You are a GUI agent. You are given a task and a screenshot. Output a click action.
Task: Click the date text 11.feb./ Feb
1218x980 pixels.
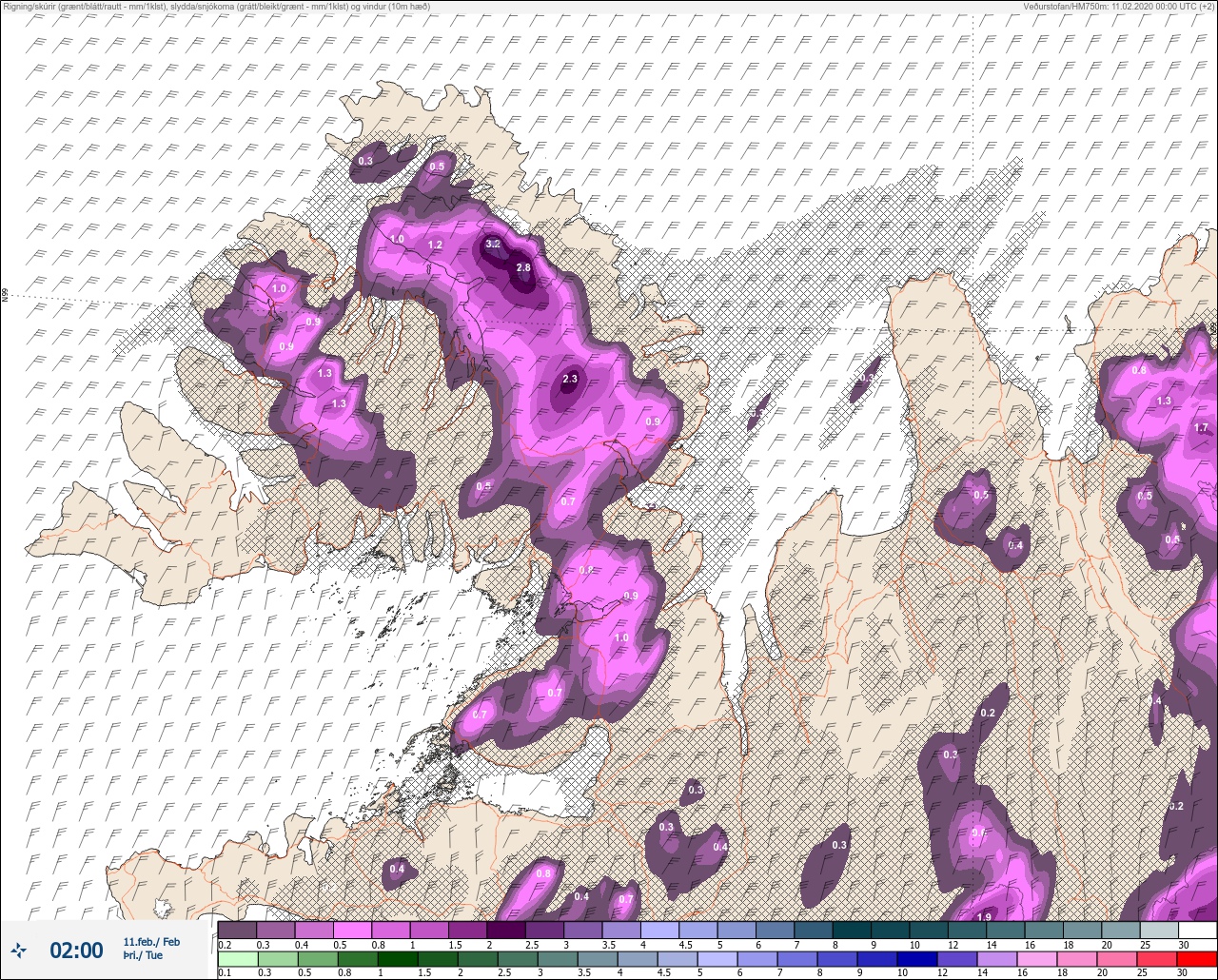(151, 942)
